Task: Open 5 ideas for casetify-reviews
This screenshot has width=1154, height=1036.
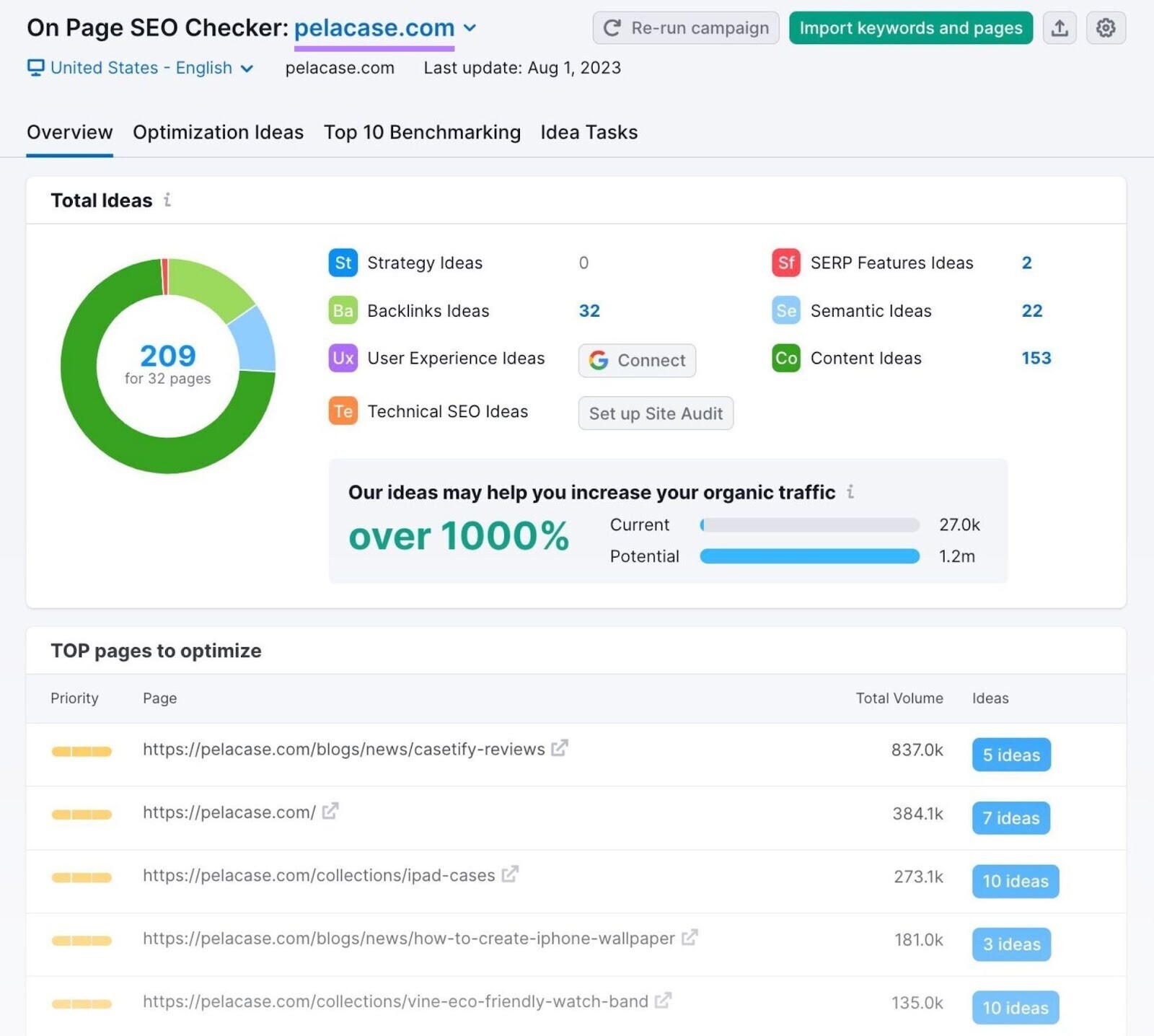Action: point(1011,755)
